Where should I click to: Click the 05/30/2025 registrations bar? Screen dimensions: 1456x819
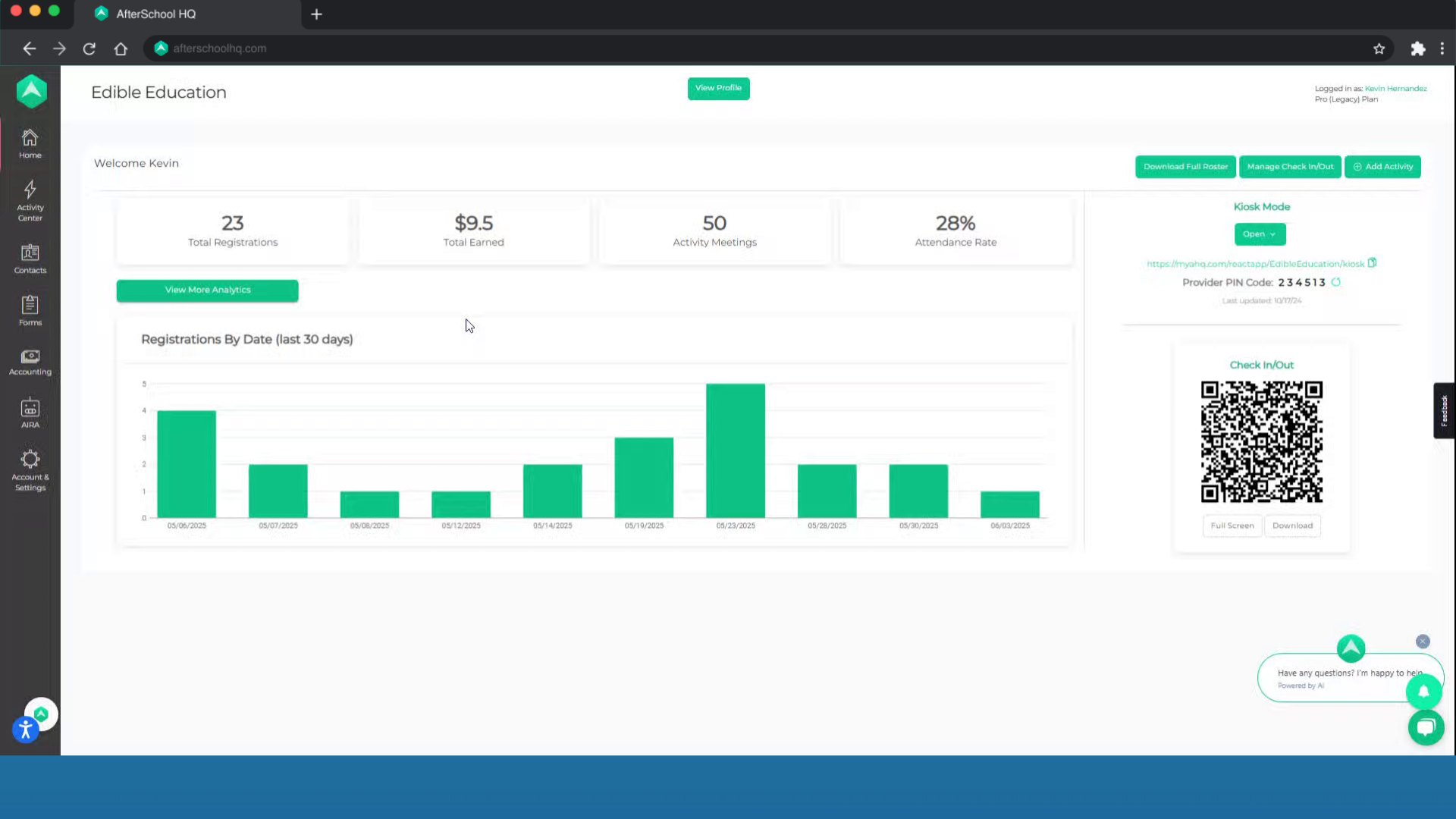(x=918, y=491)
